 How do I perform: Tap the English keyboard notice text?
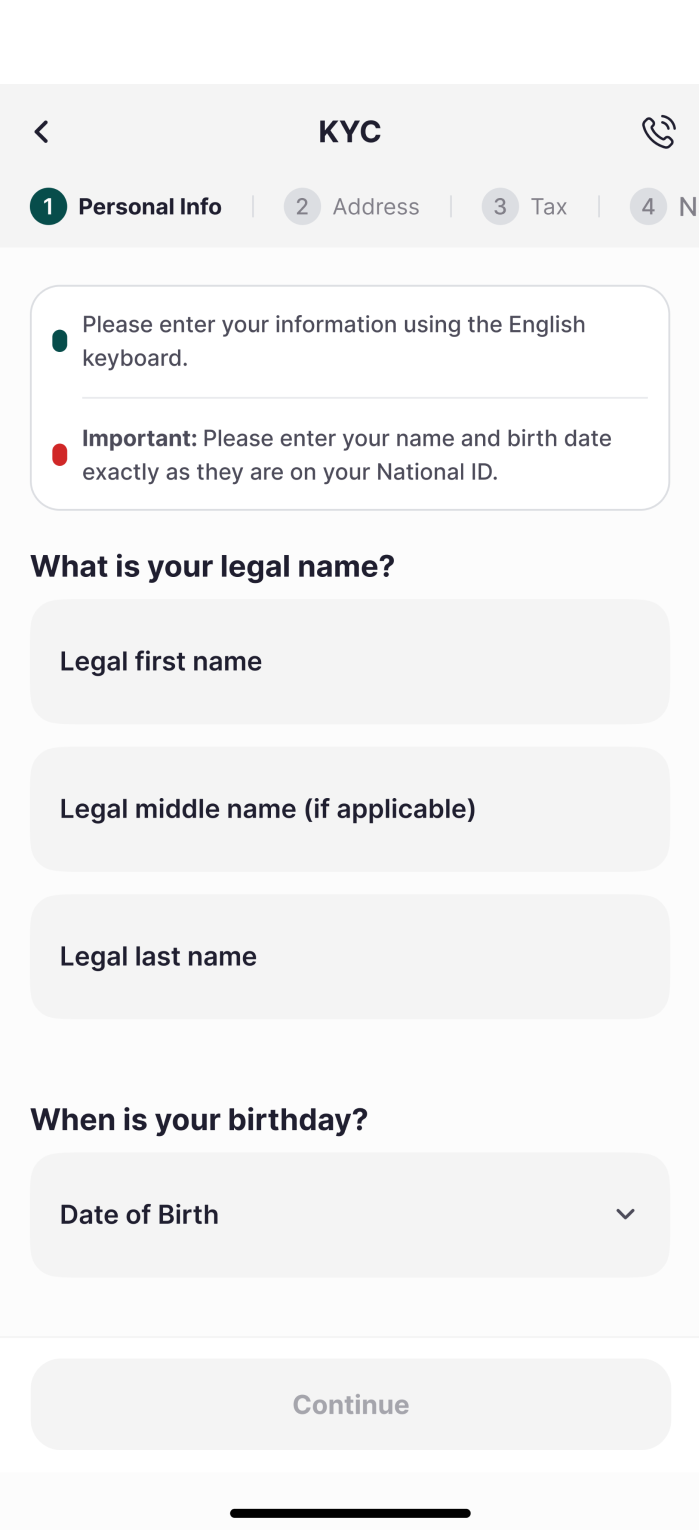[334, 341]
